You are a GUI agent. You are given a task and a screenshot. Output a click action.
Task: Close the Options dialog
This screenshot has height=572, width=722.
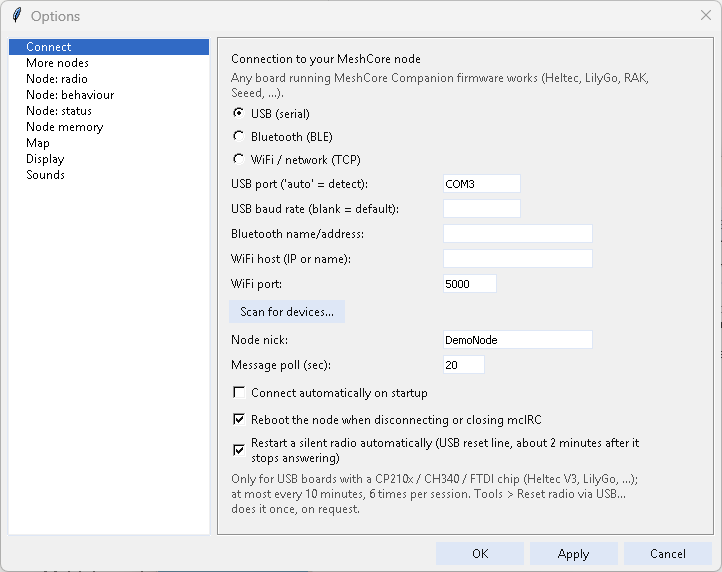(x=705, y=15)
